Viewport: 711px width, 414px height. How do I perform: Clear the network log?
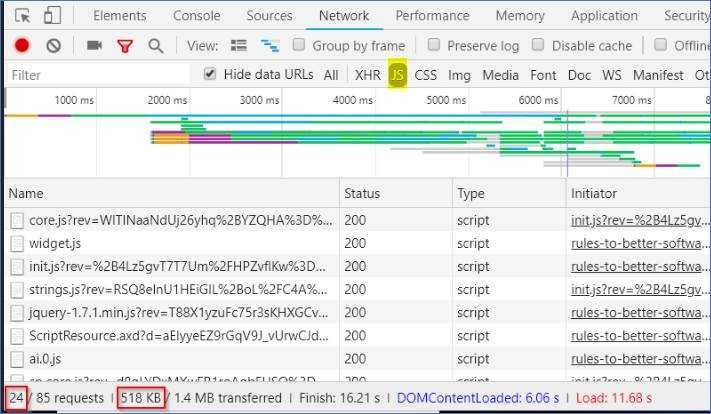tap(53, 46)
